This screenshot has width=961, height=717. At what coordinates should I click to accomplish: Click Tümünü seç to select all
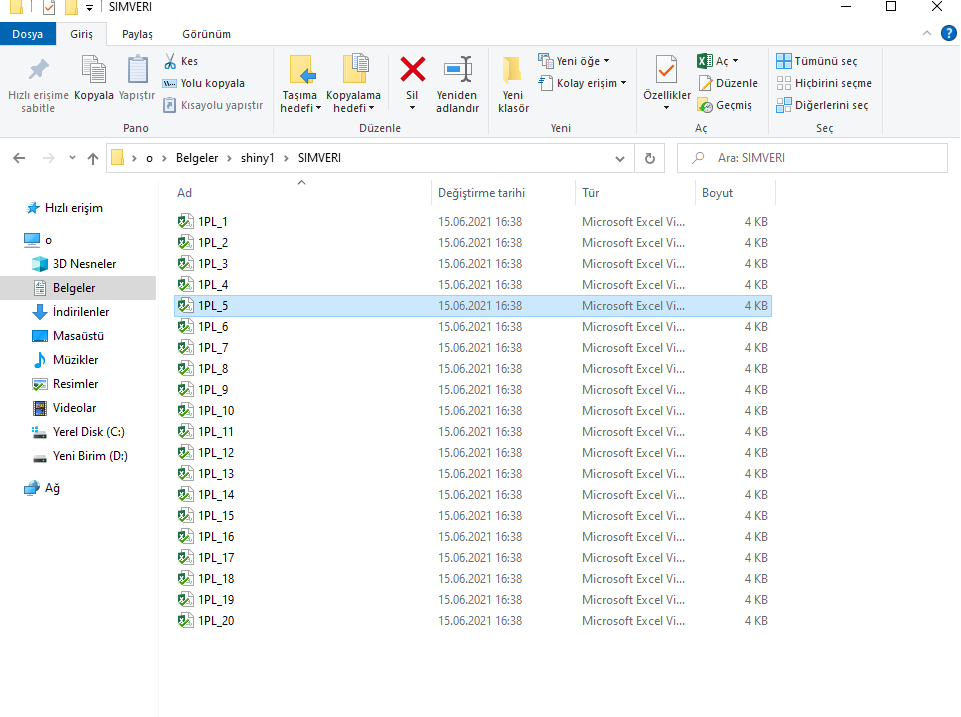coord(817,61)
